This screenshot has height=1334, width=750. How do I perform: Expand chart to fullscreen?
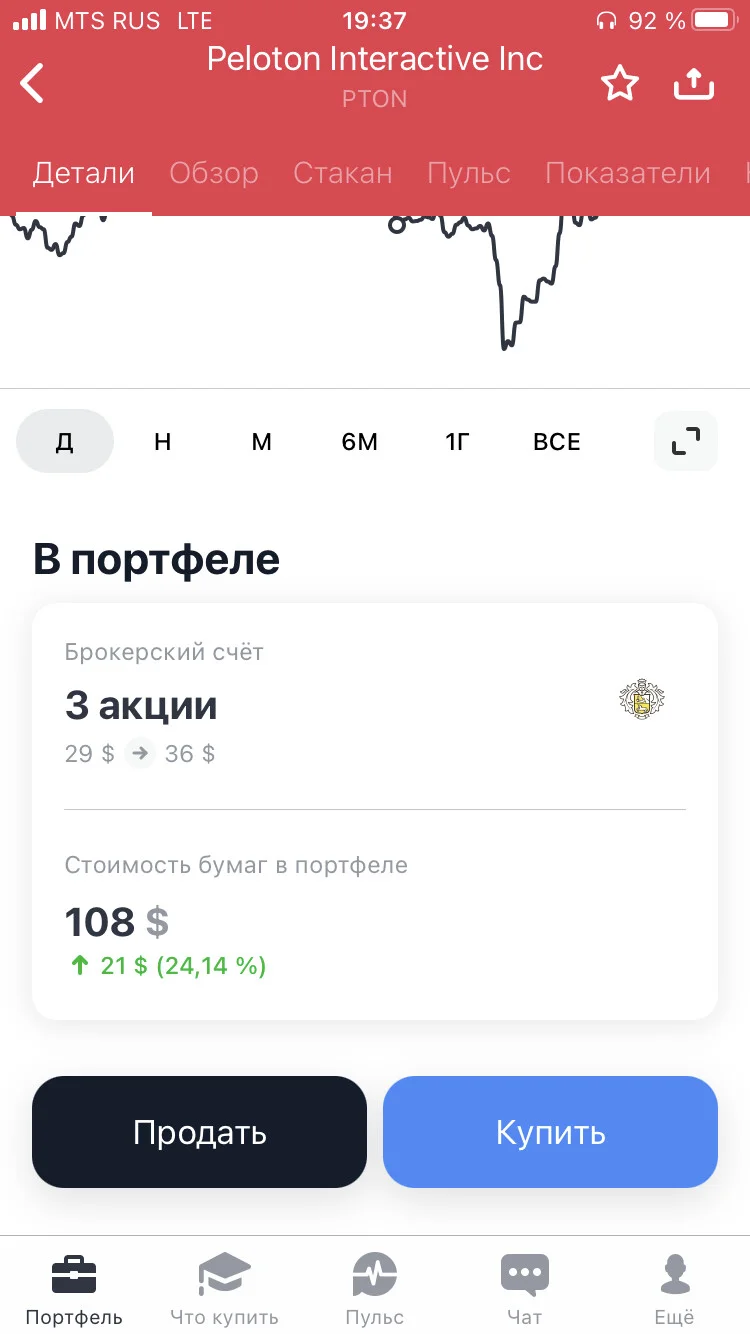pos(686,441)
